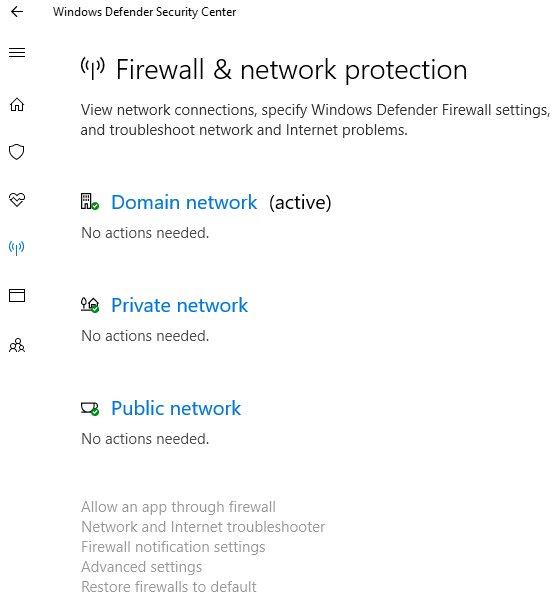This screenshot has height=607, width=553.
Task: Click the Firewall & network protection heading icon
Action: point(92,68)
